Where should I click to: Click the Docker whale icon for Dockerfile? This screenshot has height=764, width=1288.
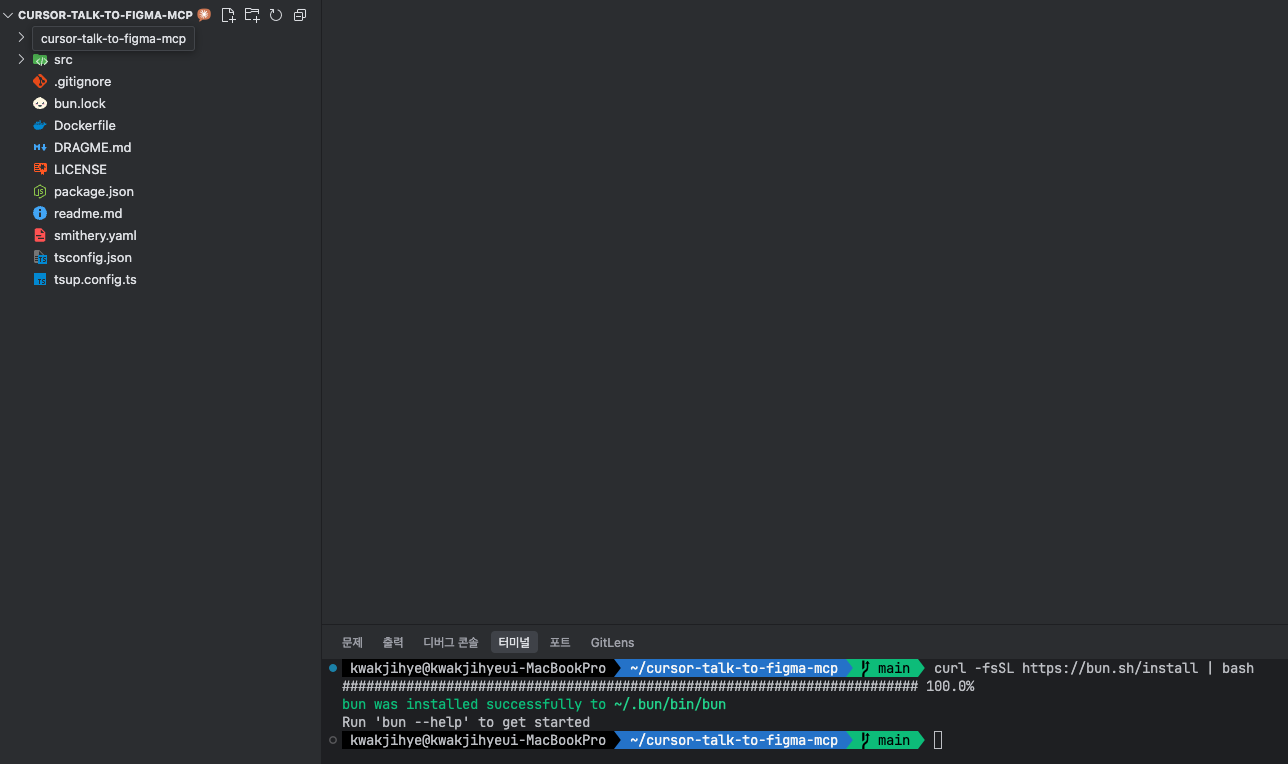[x=40, y=126]
